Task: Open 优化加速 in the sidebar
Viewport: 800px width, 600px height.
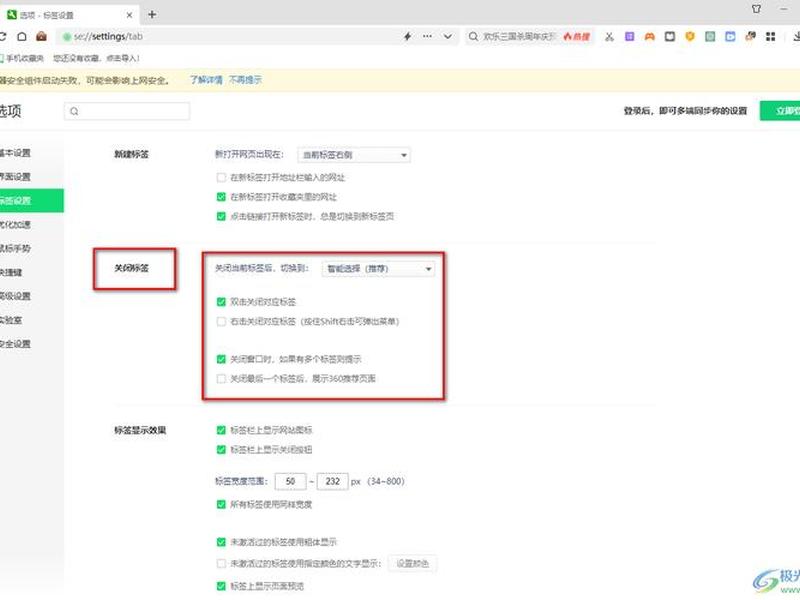Action: [15, 224]
